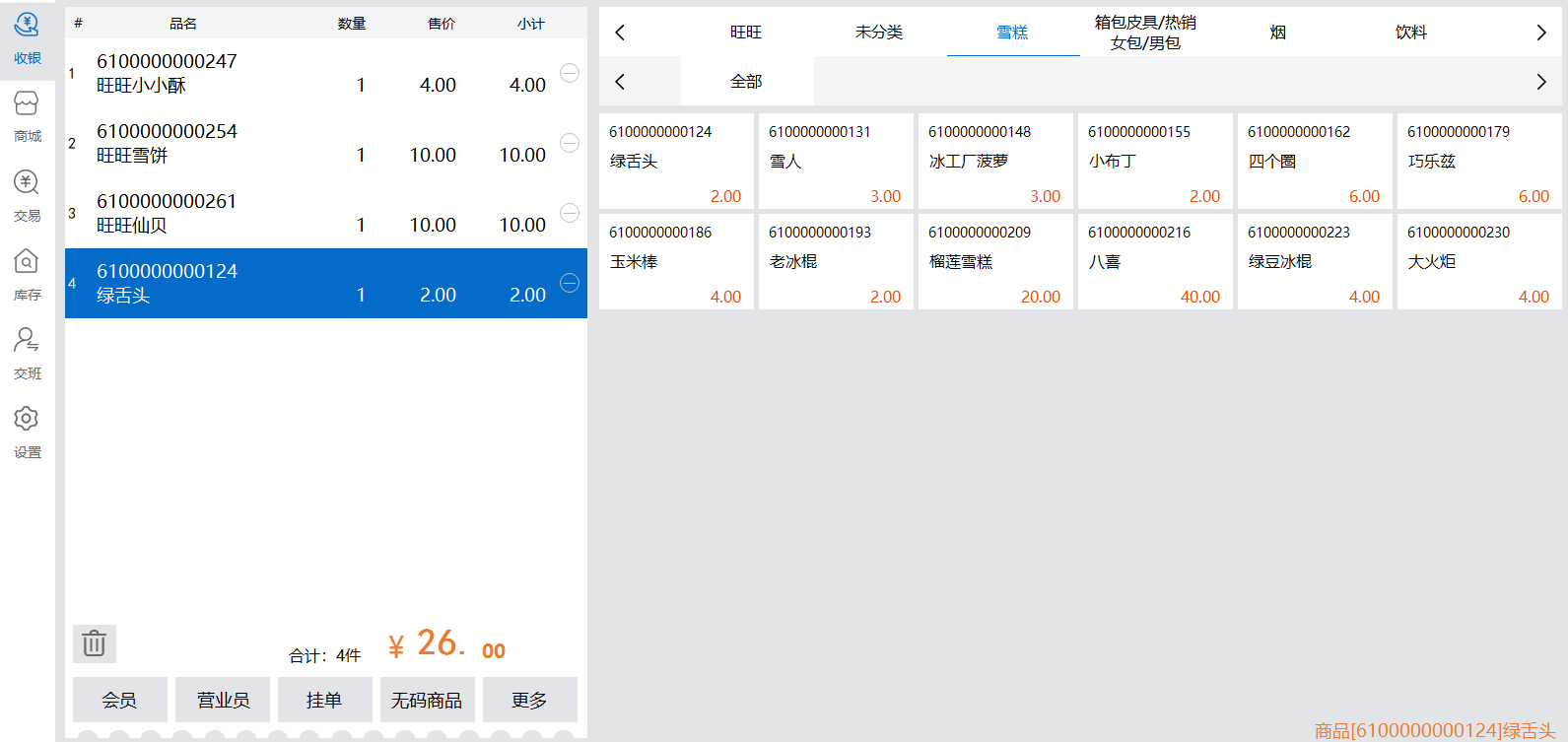Image resolution: width=1568 pixels, height=742 pixels.
Task: Switch to the 饮料 category tab
Action: point(1411,33)
